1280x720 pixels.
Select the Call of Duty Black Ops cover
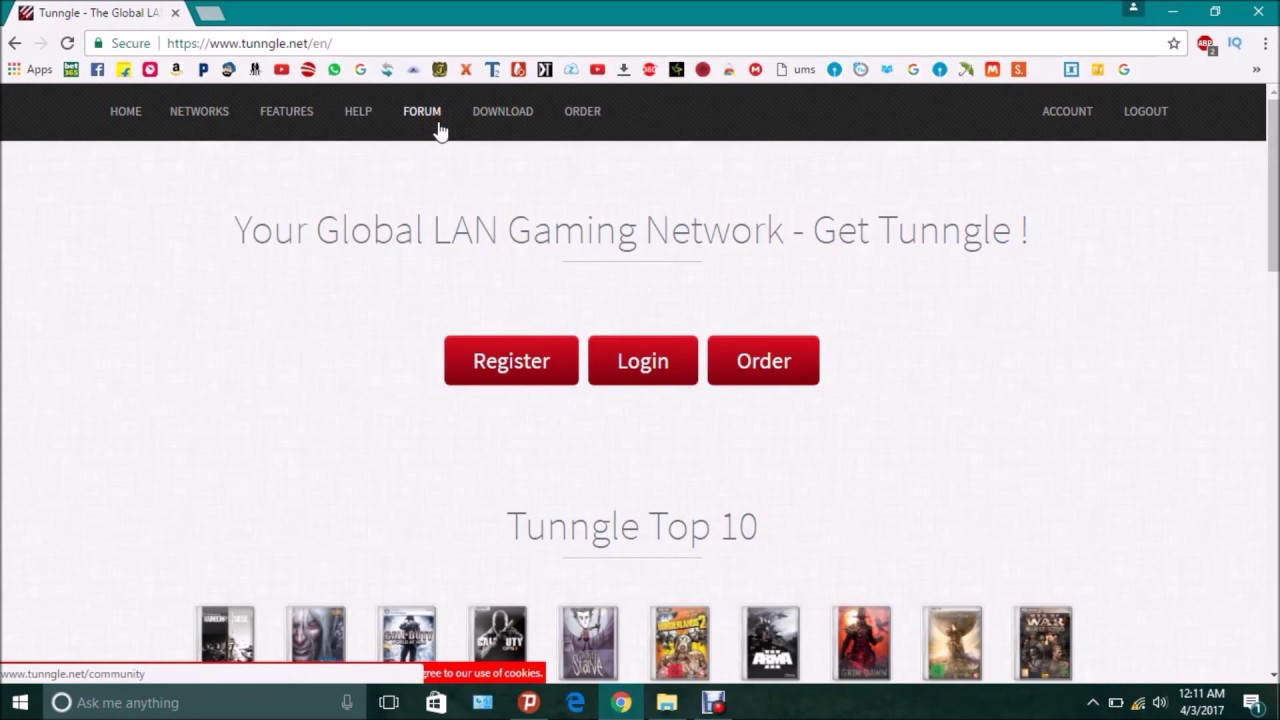498,636
